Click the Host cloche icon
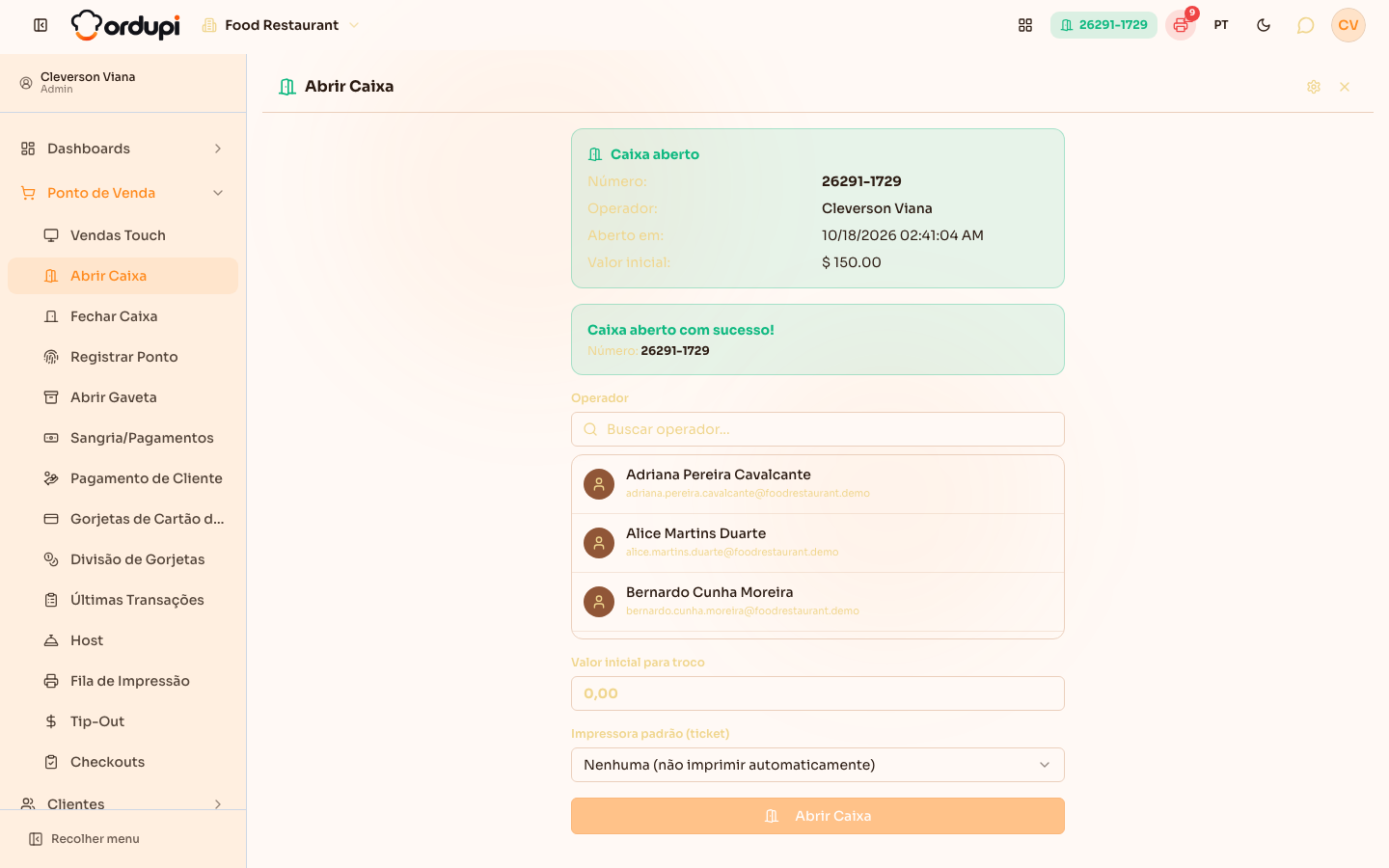 pyautogui.click(x=51, y=640)
